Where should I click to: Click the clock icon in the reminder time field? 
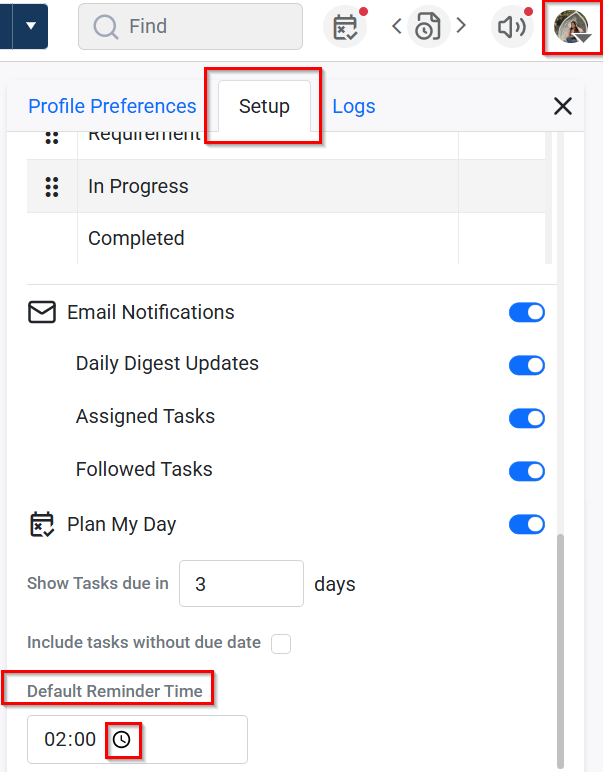click(121, 740)
